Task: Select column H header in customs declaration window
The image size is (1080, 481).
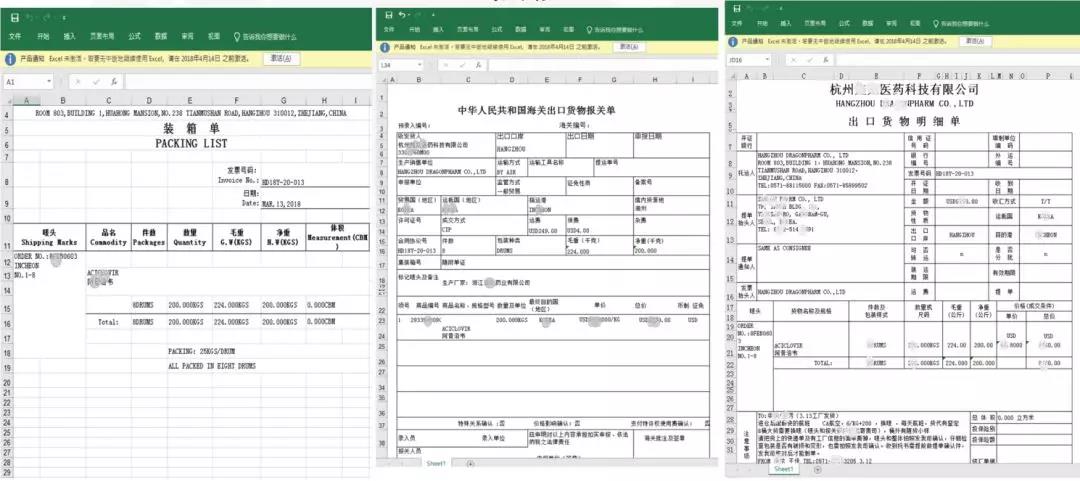Action: (x=655, y=79)
